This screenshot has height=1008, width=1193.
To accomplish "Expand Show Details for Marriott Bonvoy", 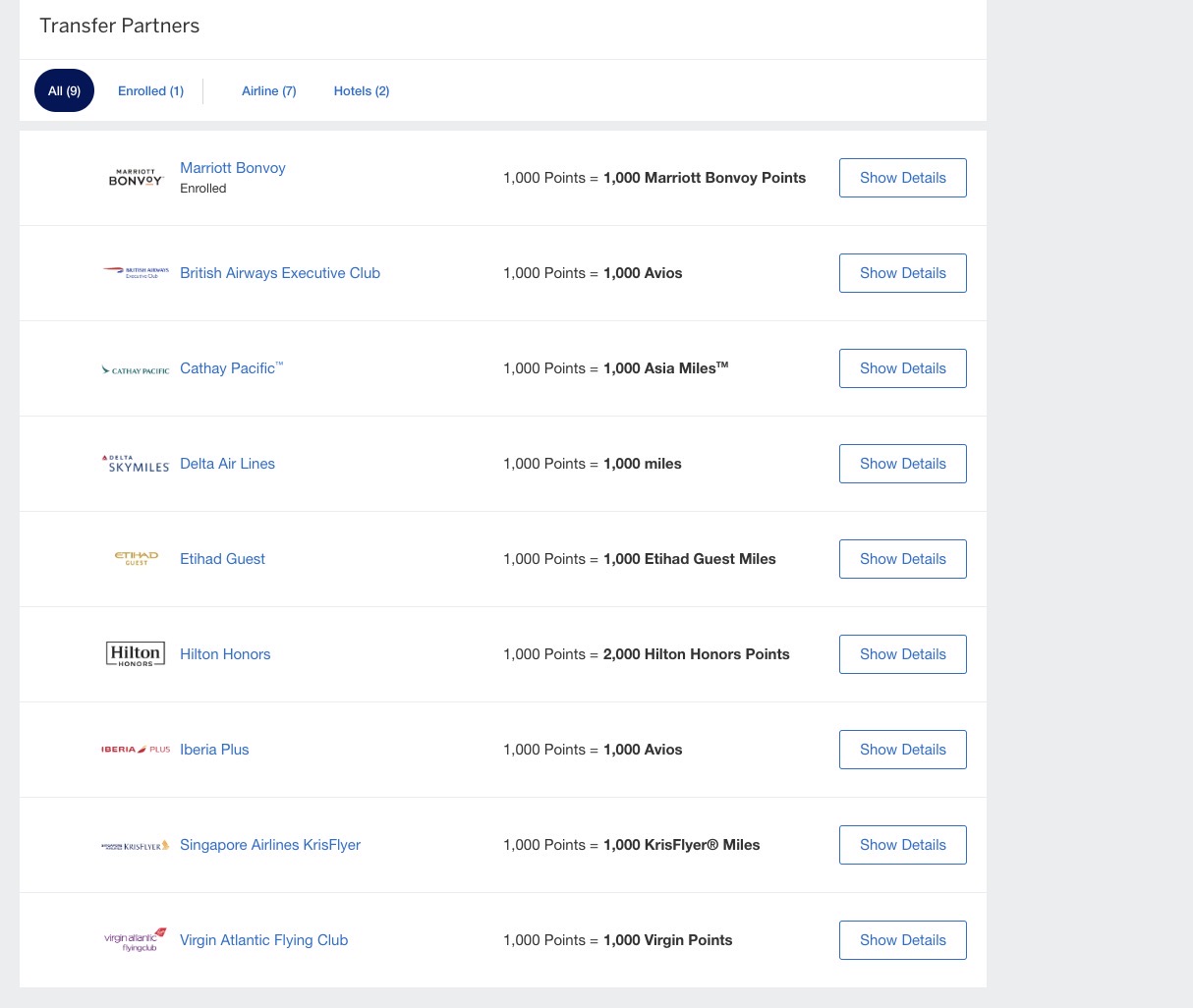I will pos(902,178).
